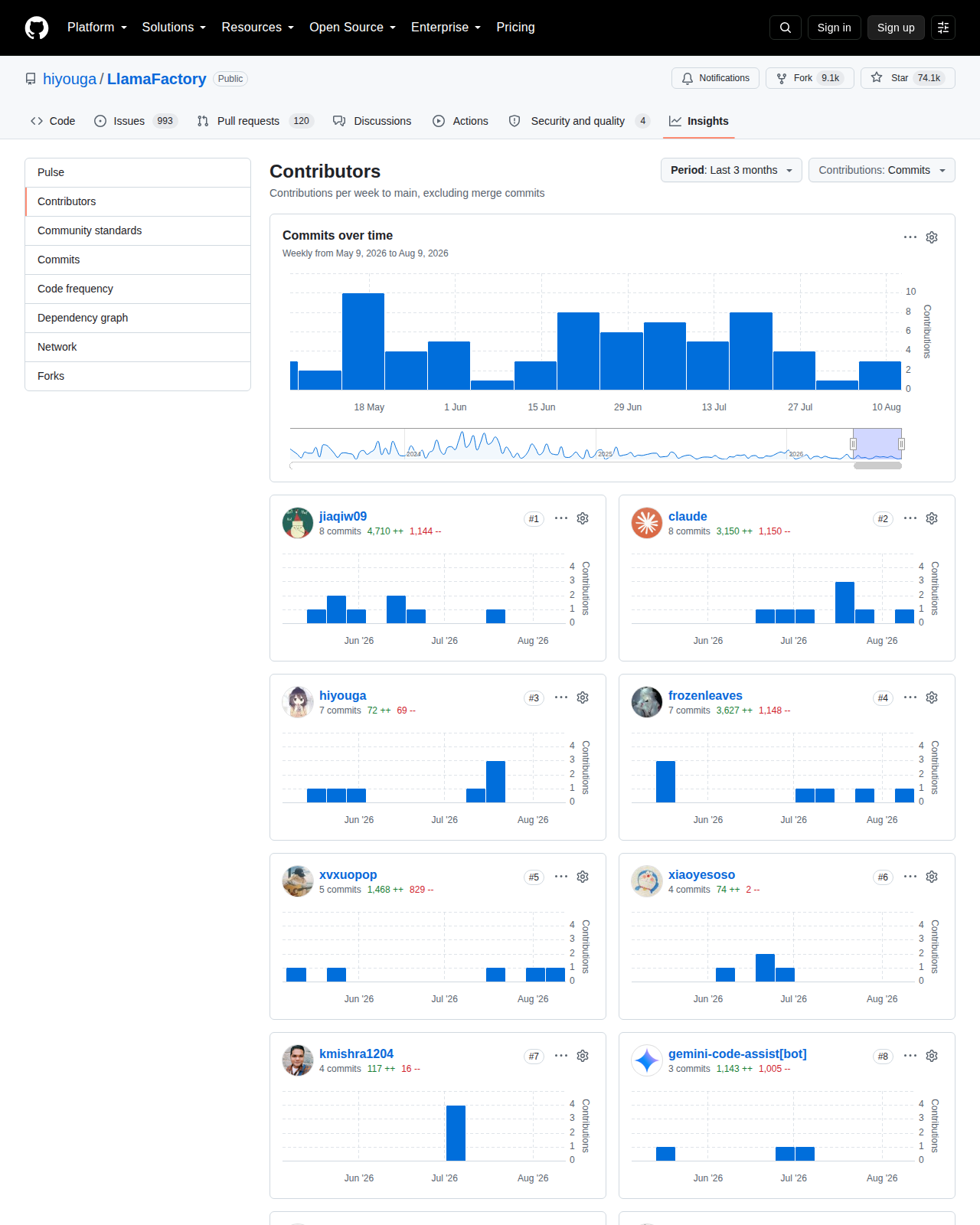The width and height of the screenshot is (980, 1225).
Task: Select Code frequency in the sidebar
Action: pos(138,289)
